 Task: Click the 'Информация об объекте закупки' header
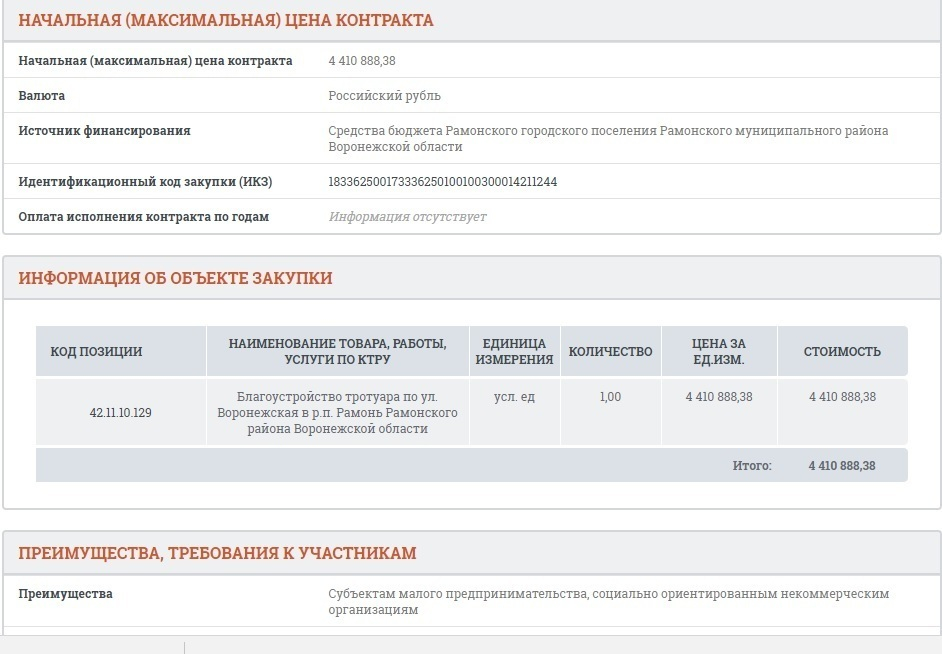[x=176, y=279]
